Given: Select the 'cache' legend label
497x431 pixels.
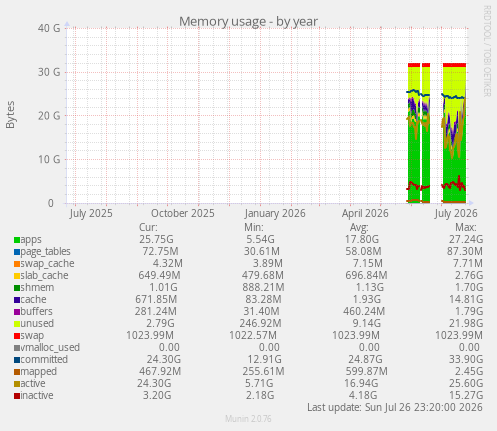Looking at the screenshot, I should [33, 300].
